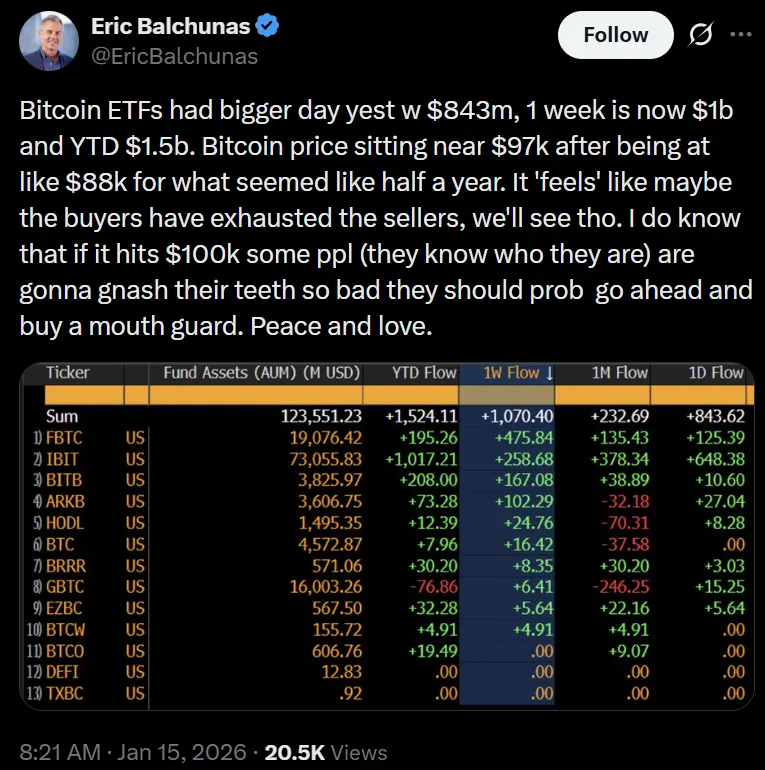Sort by the 1W Flow column header
Viewport: 765px width, 770px height.
[519, 373]
